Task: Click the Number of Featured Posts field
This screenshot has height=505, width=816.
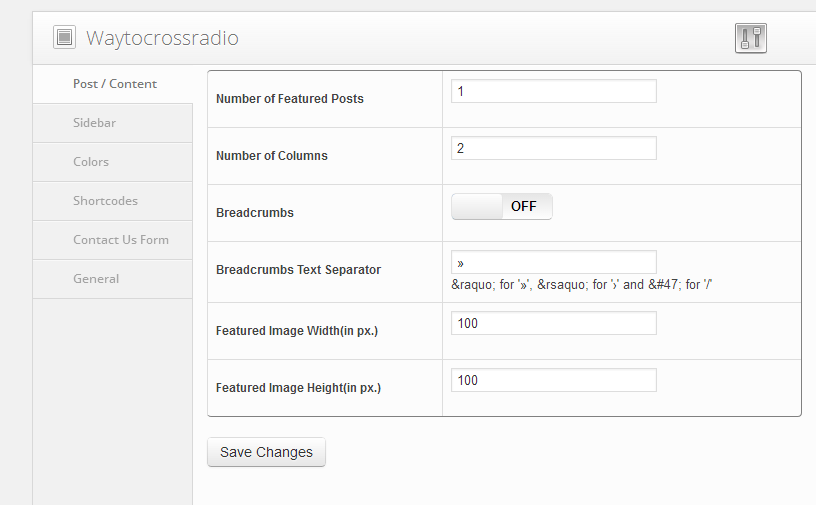Action: [x=553, y=91]
